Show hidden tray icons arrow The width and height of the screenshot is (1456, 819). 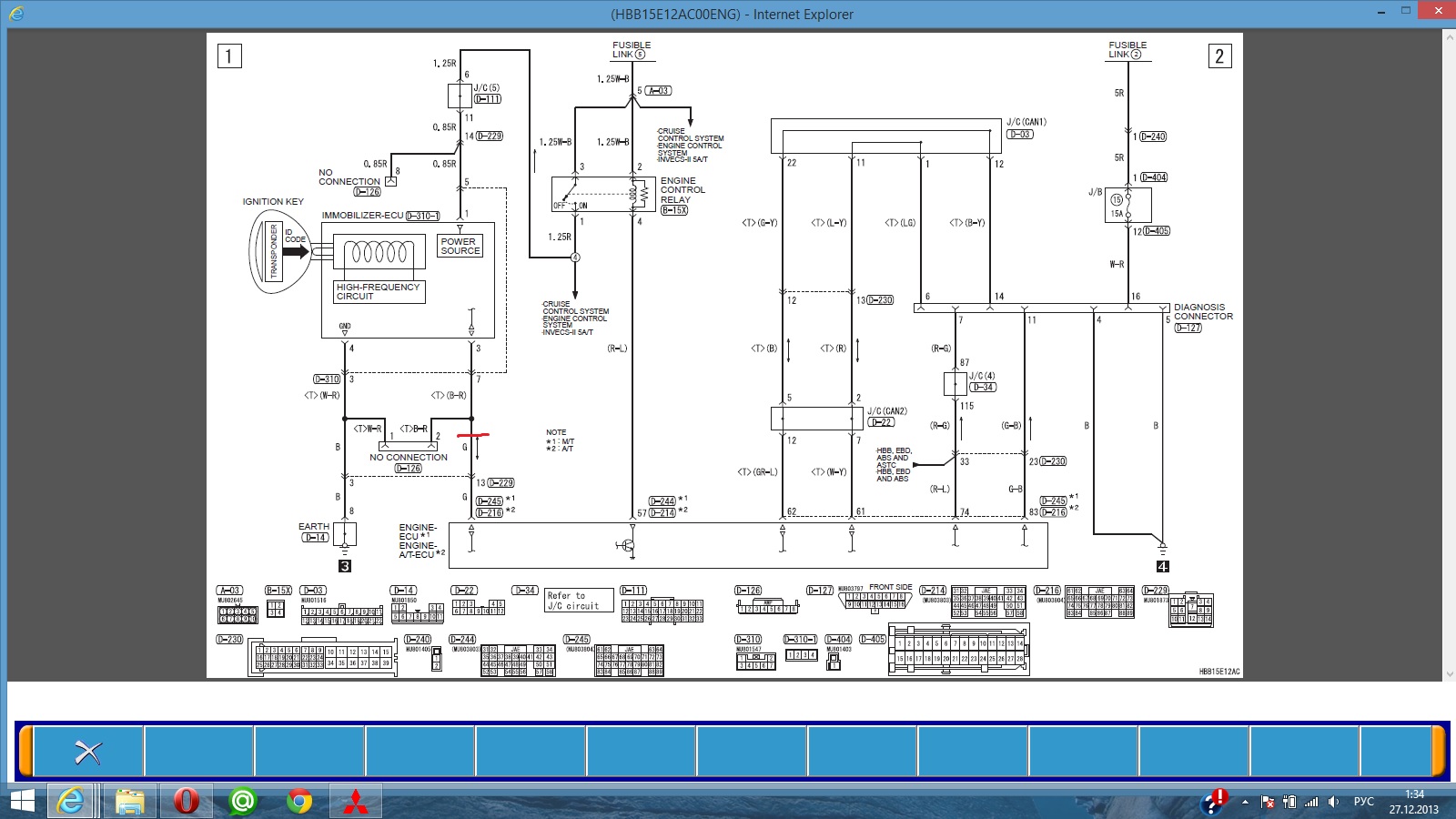1245,802
